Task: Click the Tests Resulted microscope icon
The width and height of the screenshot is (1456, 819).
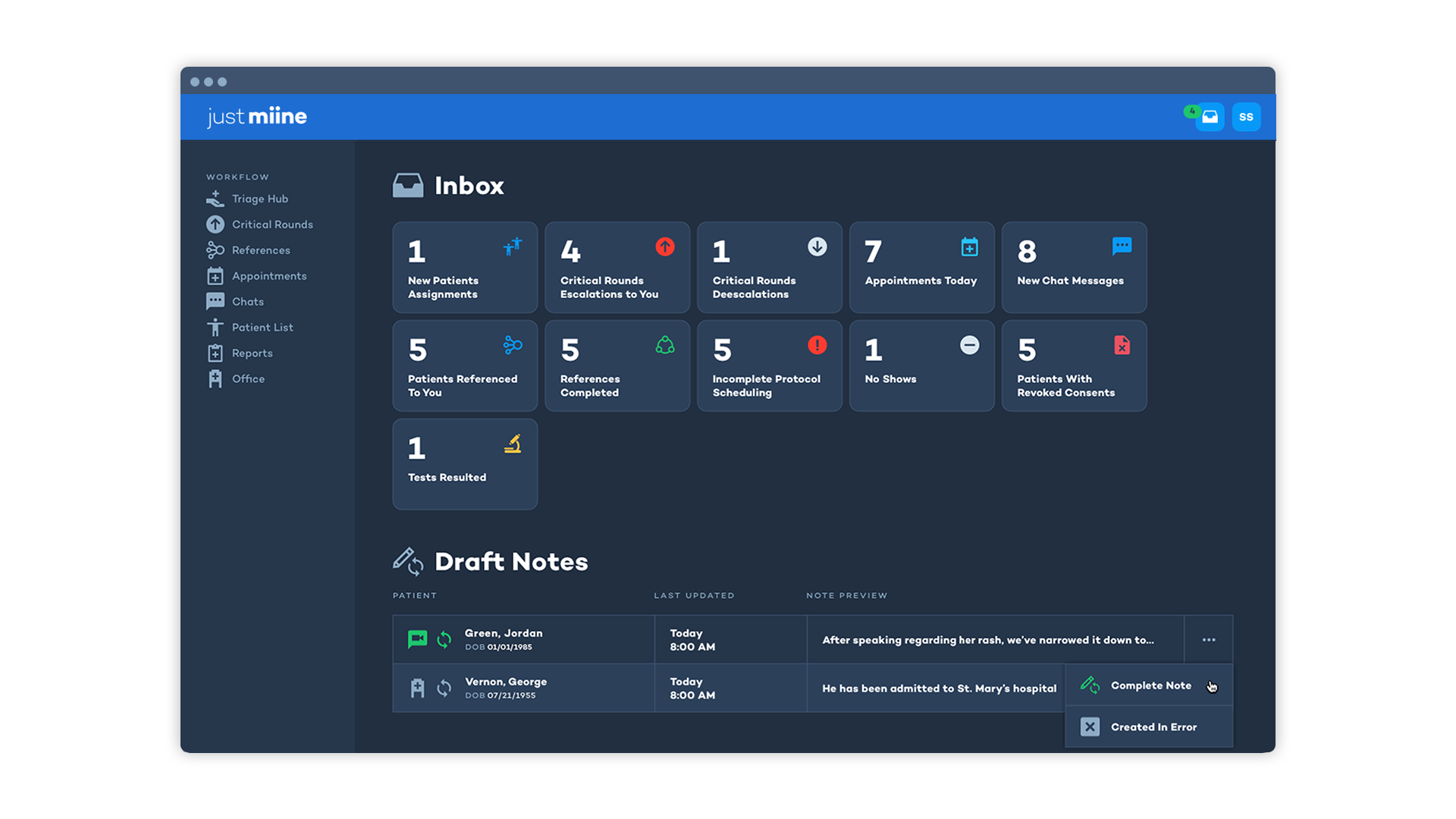Action: [513, 444]
